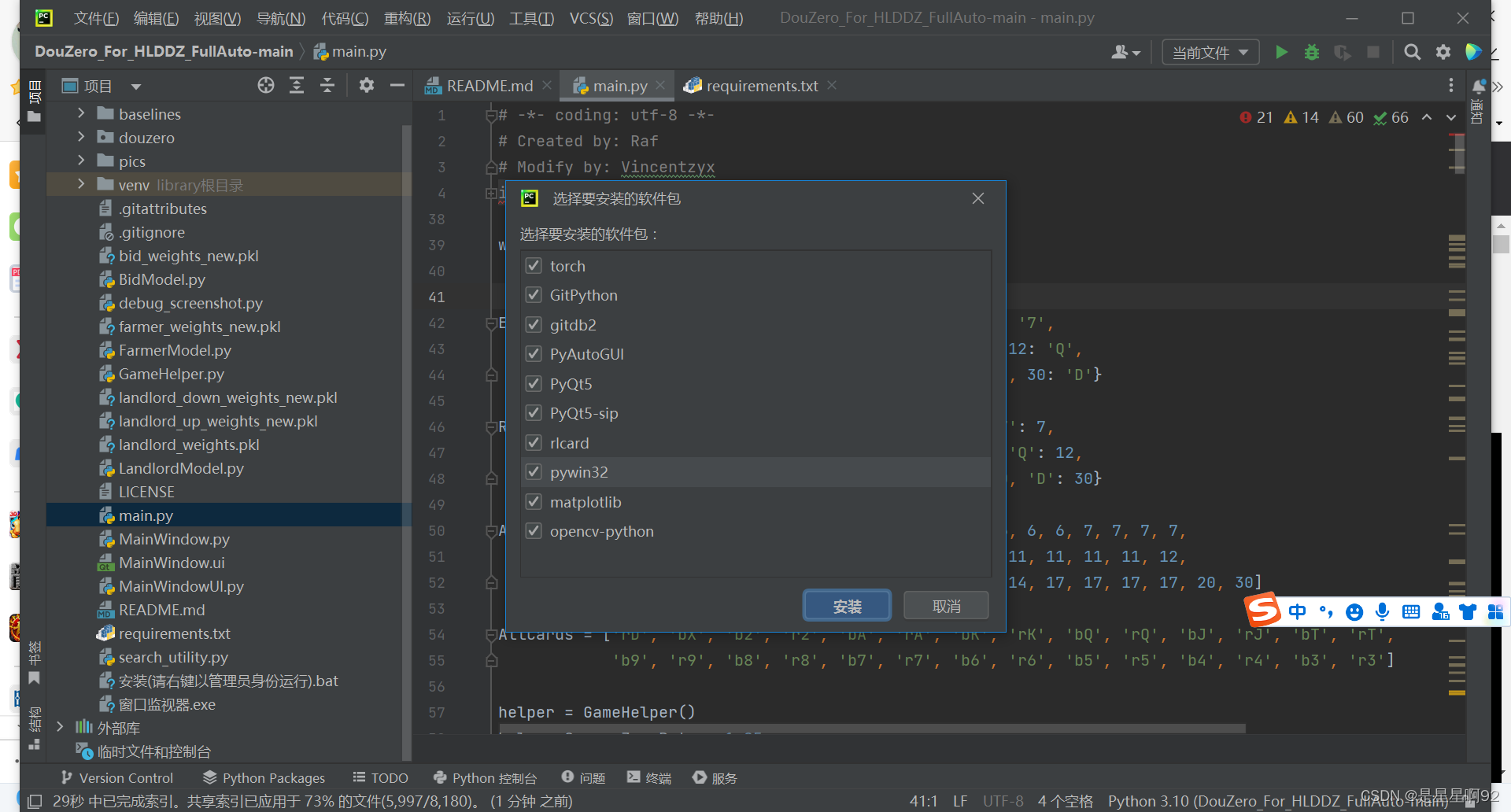
Task: Uncheck the gitdb2 package
Action: pos(534,324)
